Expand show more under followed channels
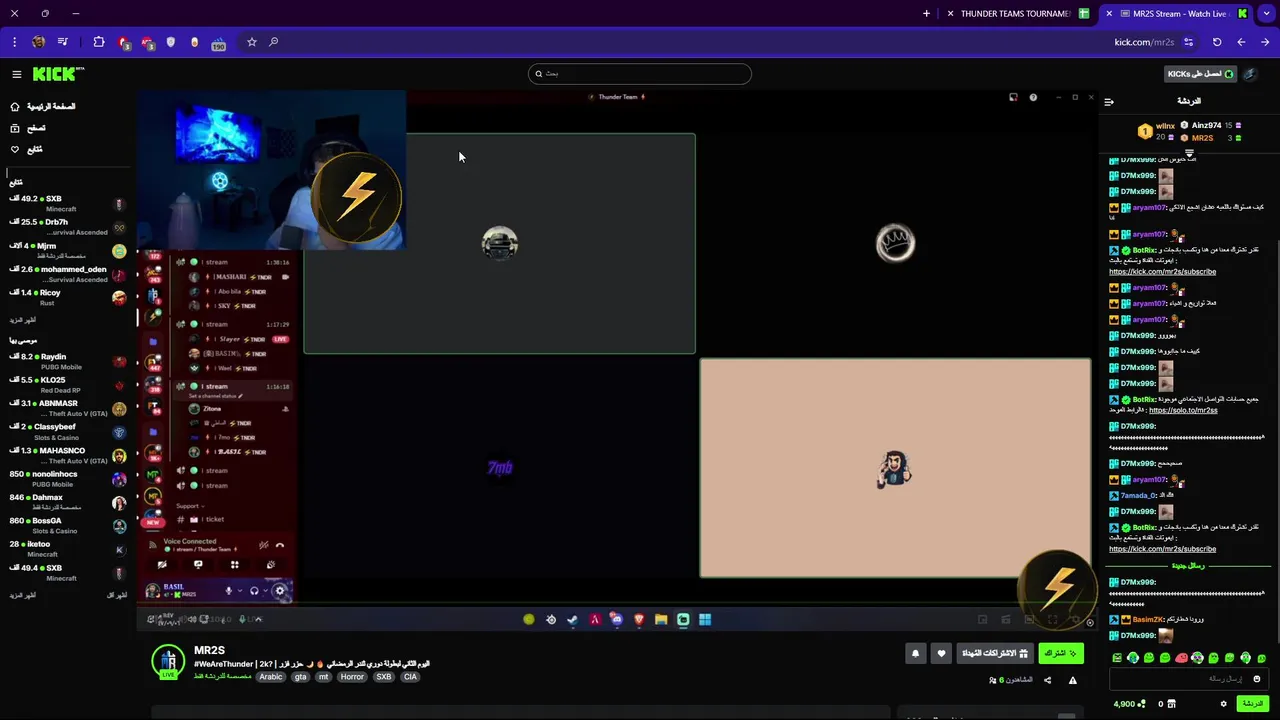Image resolution: width=1280 pixels, height=720 pixels. click(x=23, y=320)
